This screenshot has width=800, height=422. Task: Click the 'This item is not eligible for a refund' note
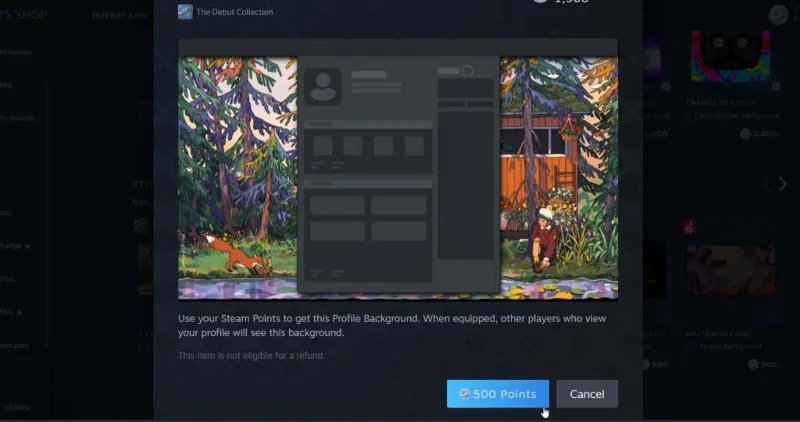click(251, 355)
